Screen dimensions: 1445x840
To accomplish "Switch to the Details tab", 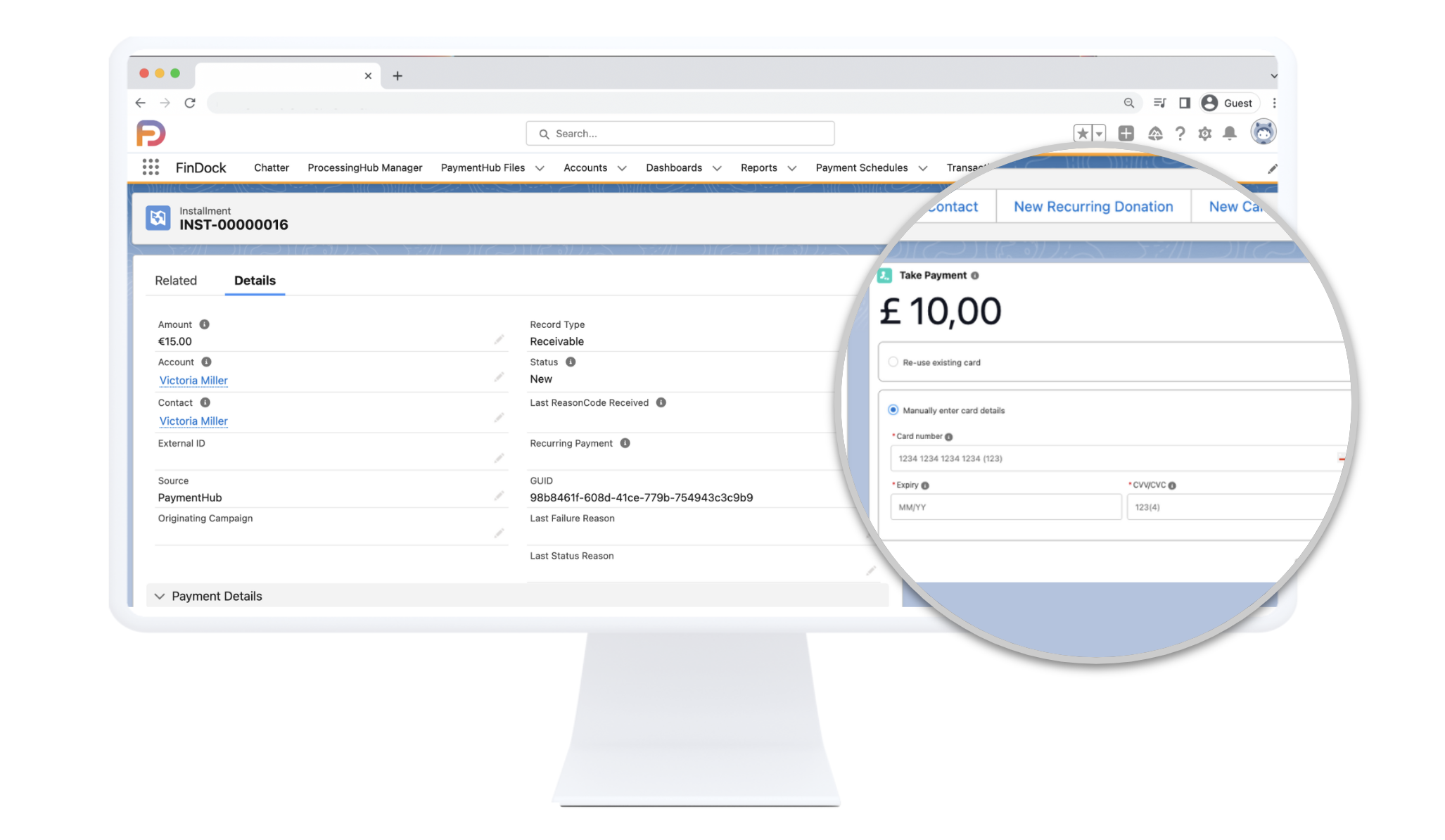I will click(255, 280).
